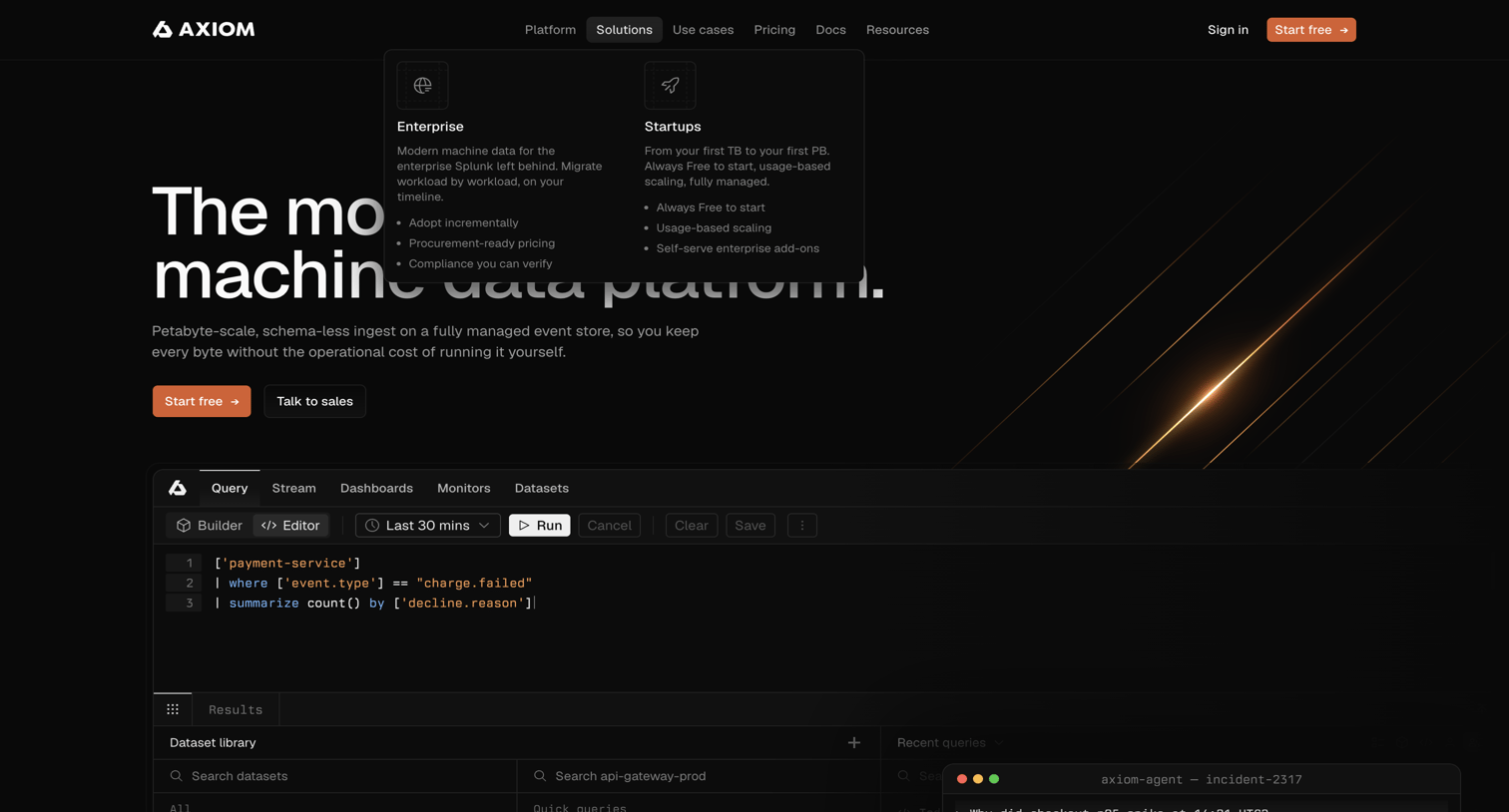Switch to the Query tab
Viewport: 1509px width, 812px height.
click(x=230, y=488)
